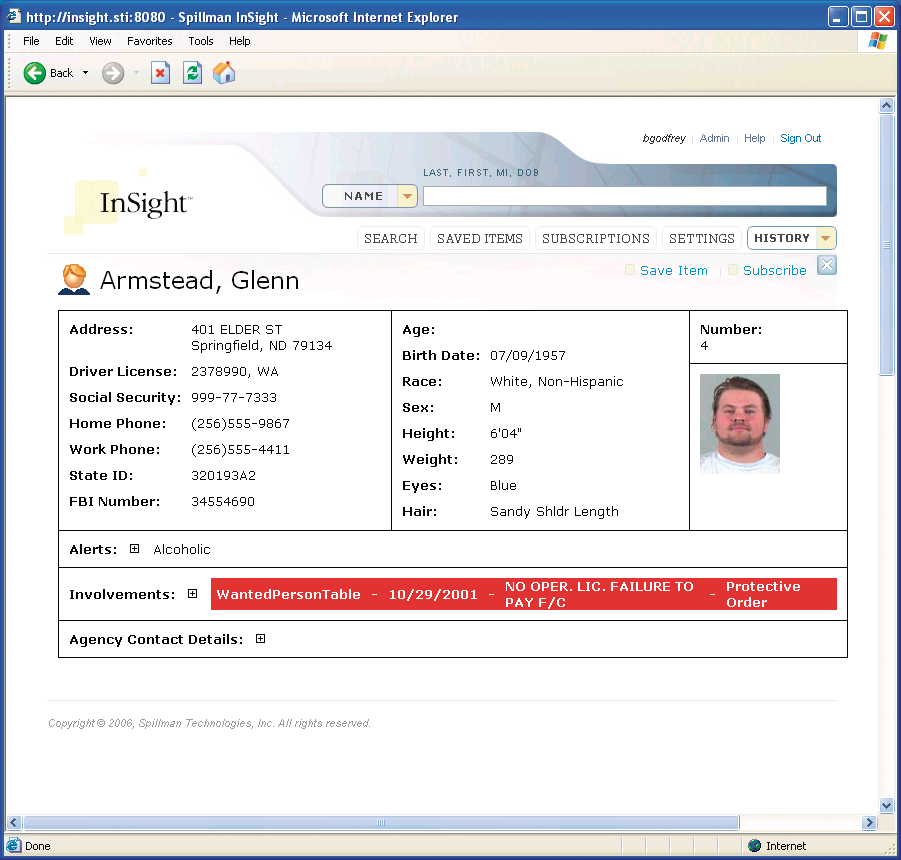Click the Sign Out link
The width and height of the screenshot is (901, 860).
pyautogui.click(x=800, y=138)
